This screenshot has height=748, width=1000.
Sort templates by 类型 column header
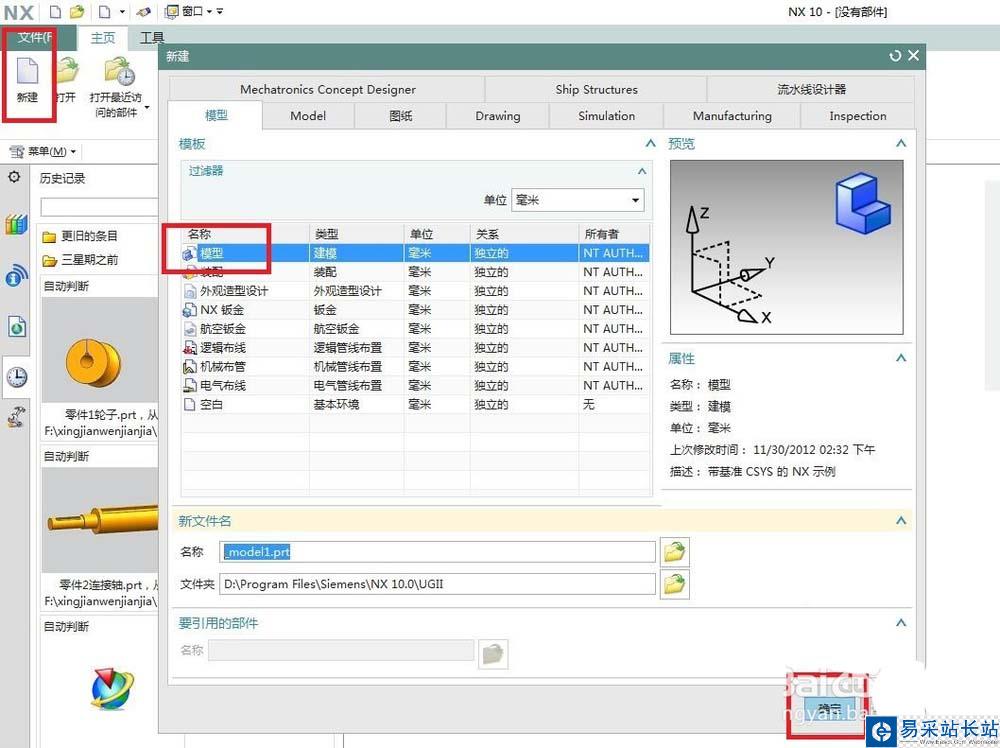(x=357, y=234)
